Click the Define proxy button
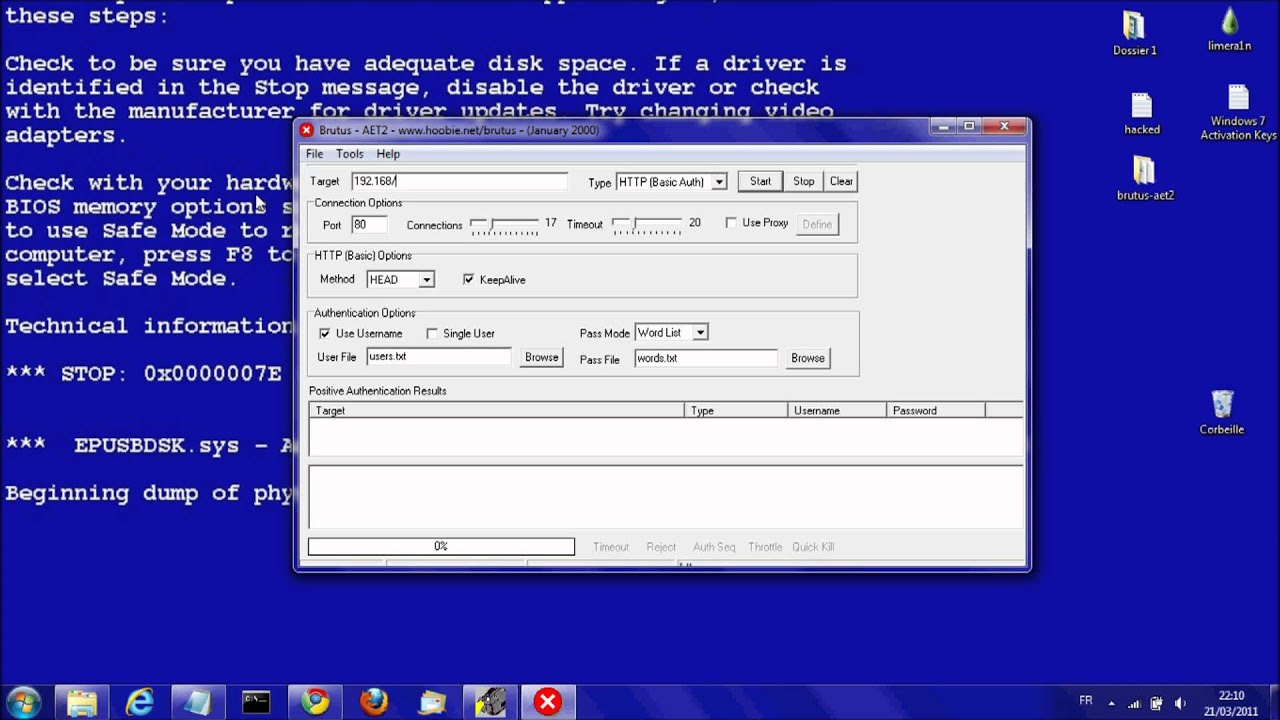The height and width of the screenshot is (720, 1280). coord(817,224)
